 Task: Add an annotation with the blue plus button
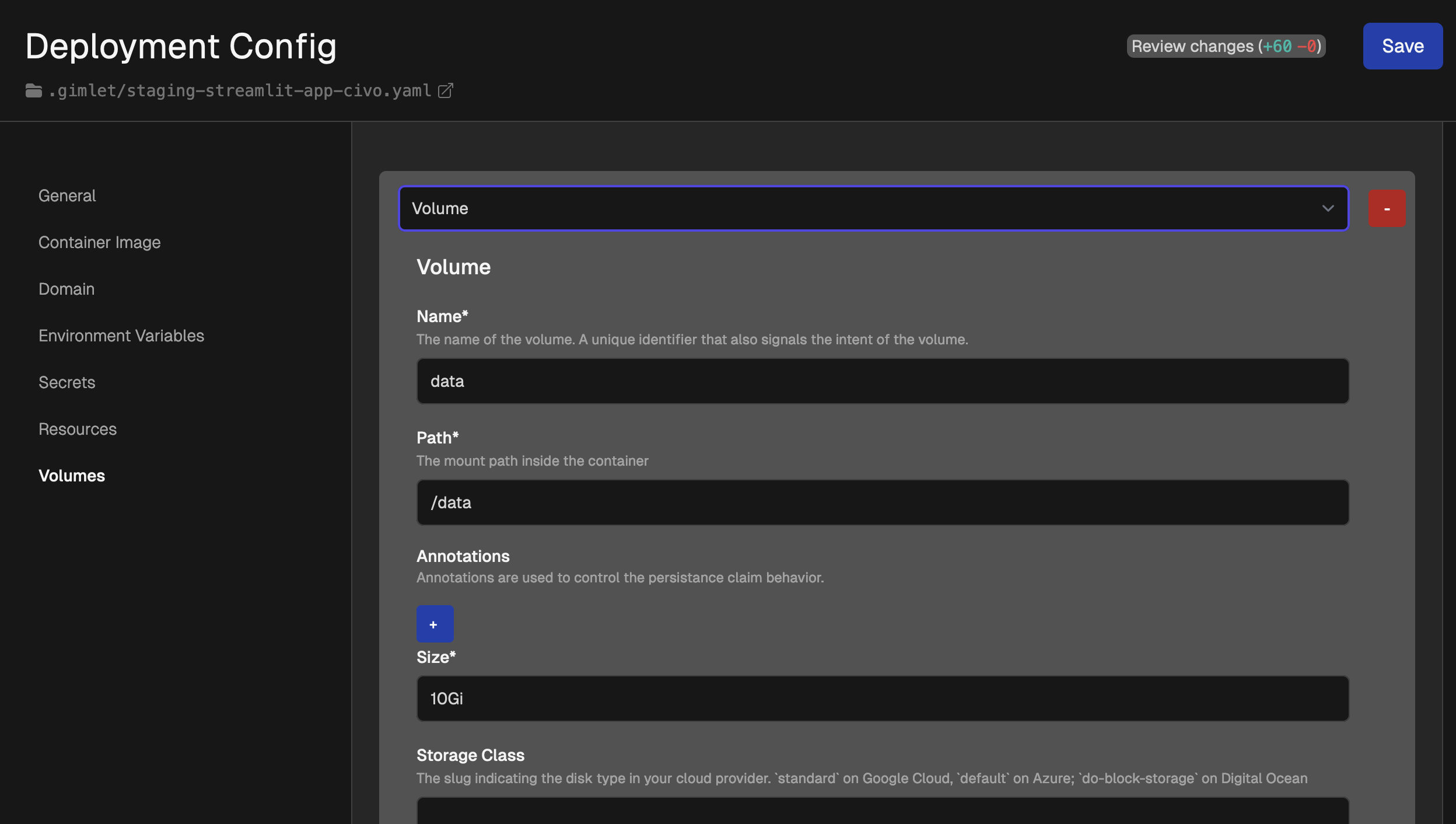[435, 624]
